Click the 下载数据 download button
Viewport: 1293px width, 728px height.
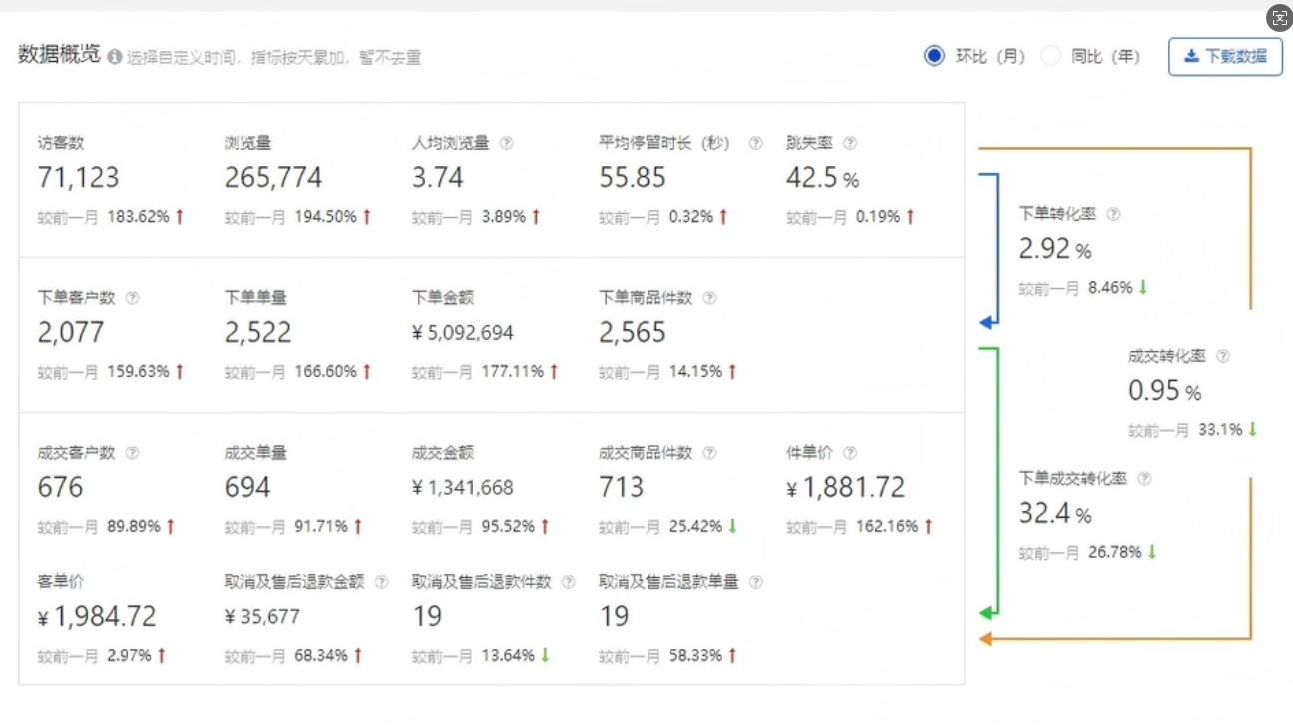(1225, 56)
